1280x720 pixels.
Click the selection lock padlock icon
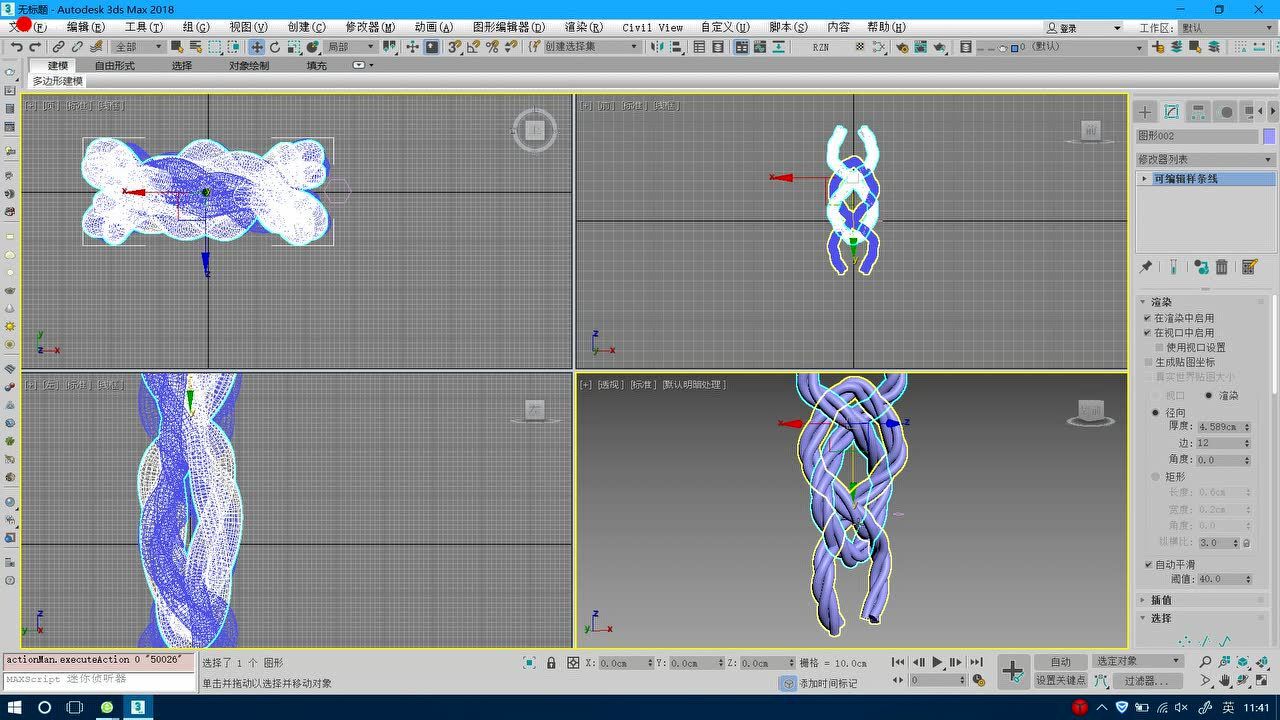point(551,663)
